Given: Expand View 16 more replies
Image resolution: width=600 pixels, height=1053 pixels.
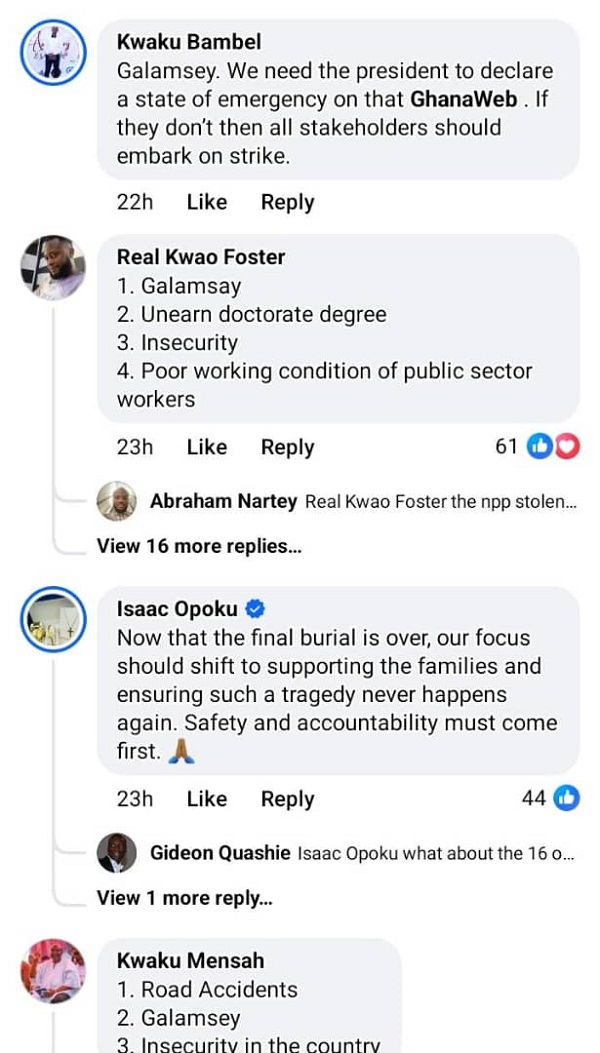Looking at the screenshot, I should click(x=199, y=546).
